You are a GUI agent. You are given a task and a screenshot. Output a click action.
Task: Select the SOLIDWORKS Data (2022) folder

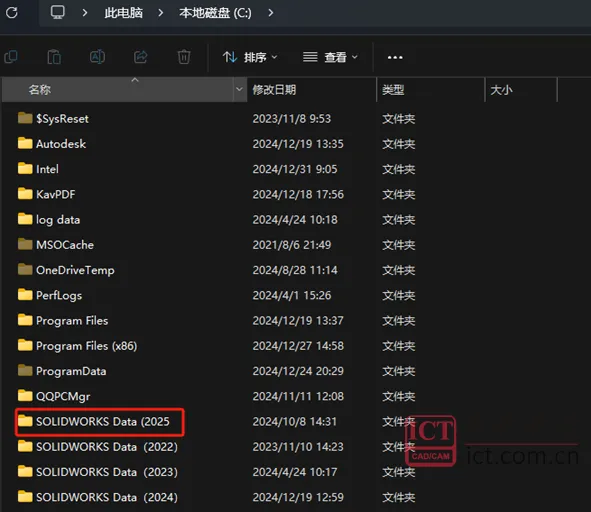pos(98,447)
